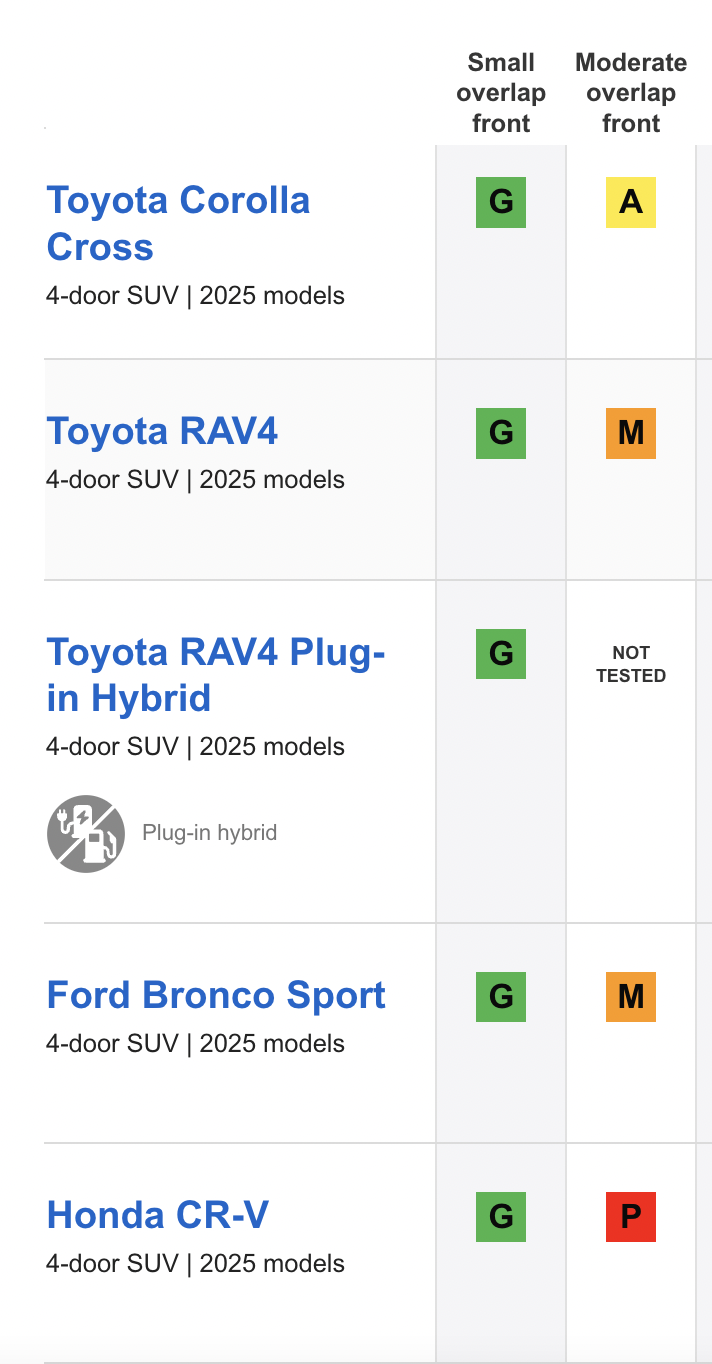Click Corolla Cross yellow A rating badge

pyautogui.click(x=631, y=203)
